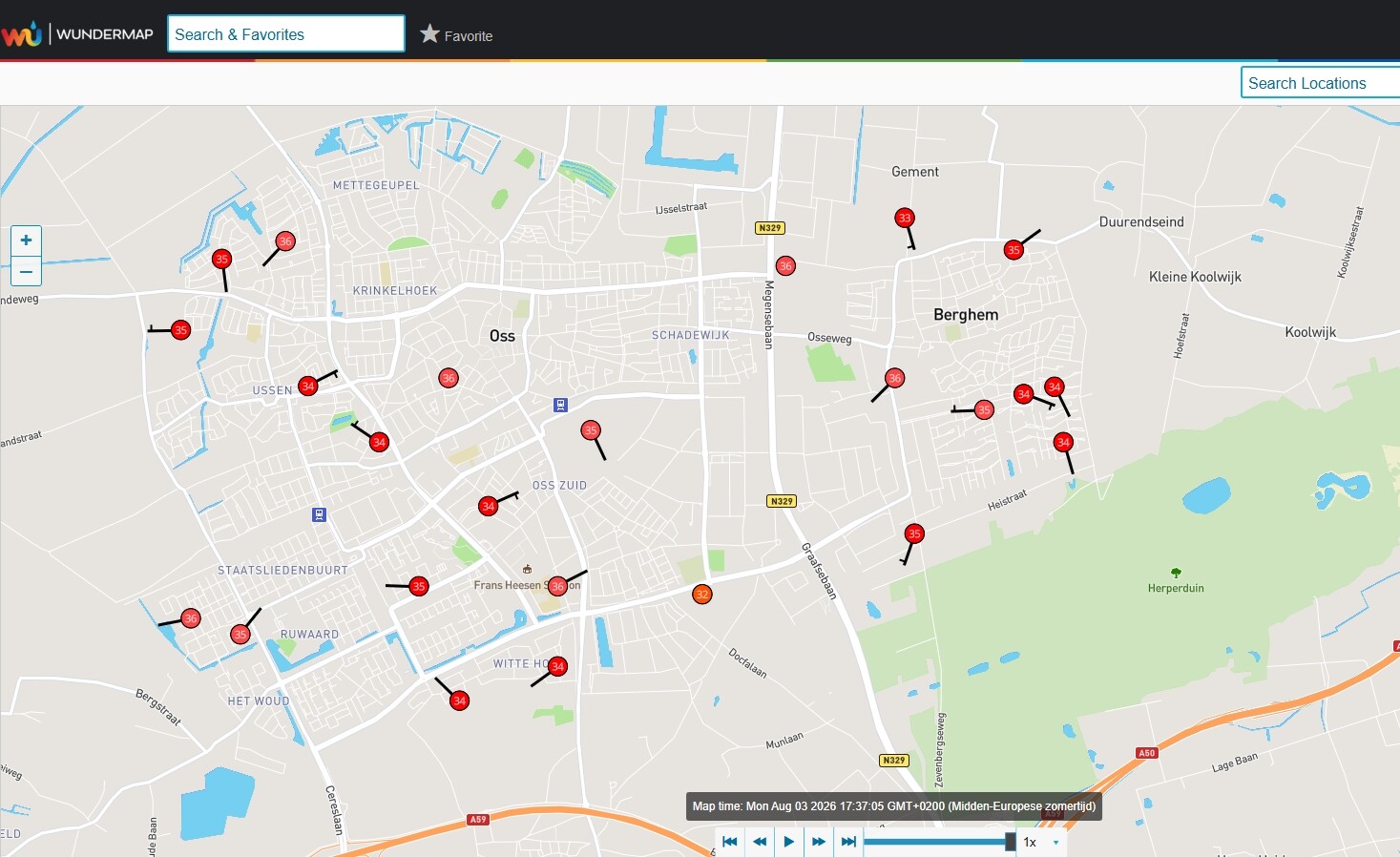The height and width of the screenshot is (857, 1400).
Task: Select station marker 36 below Krinkelhoek
Action: (x=449, y=378)
